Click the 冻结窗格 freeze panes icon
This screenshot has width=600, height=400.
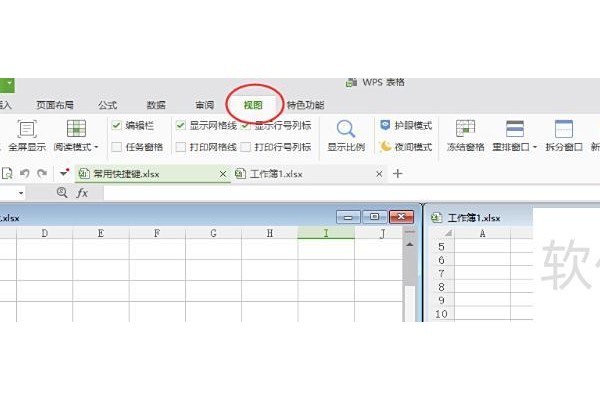tap(465, 128)
